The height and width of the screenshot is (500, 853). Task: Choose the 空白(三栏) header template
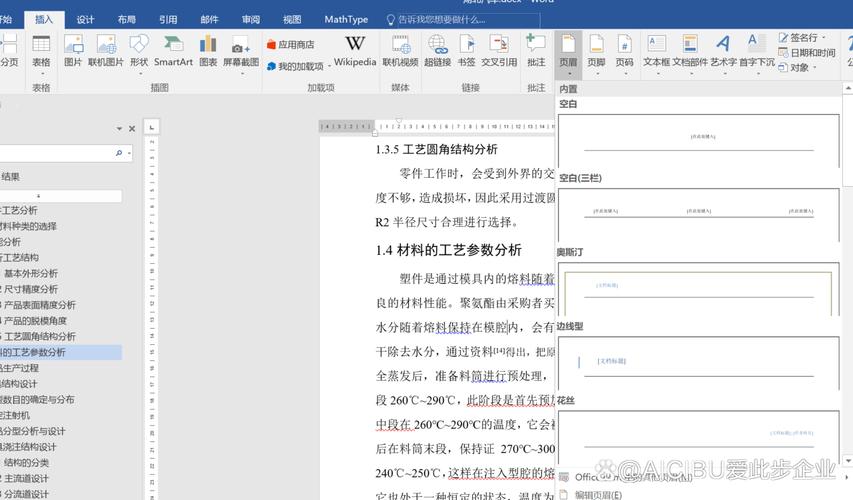[x=699, y=215]
